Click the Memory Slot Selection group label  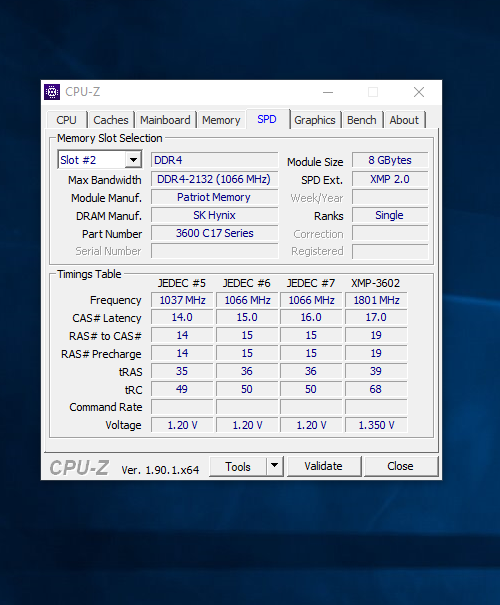(110, 138)
